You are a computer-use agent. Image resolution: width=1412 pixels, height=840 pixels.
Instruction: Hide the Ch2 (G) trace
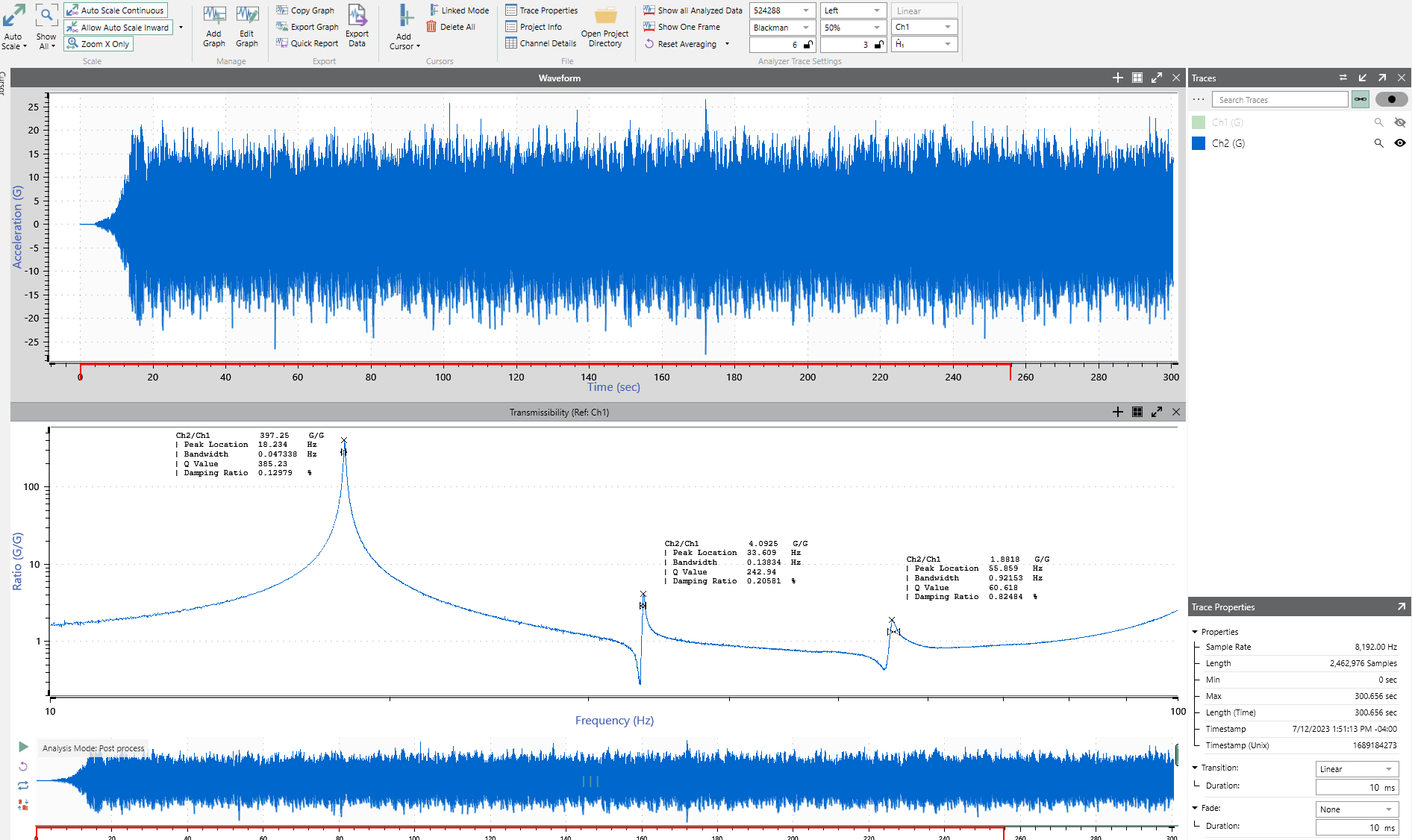point(1399,143)
